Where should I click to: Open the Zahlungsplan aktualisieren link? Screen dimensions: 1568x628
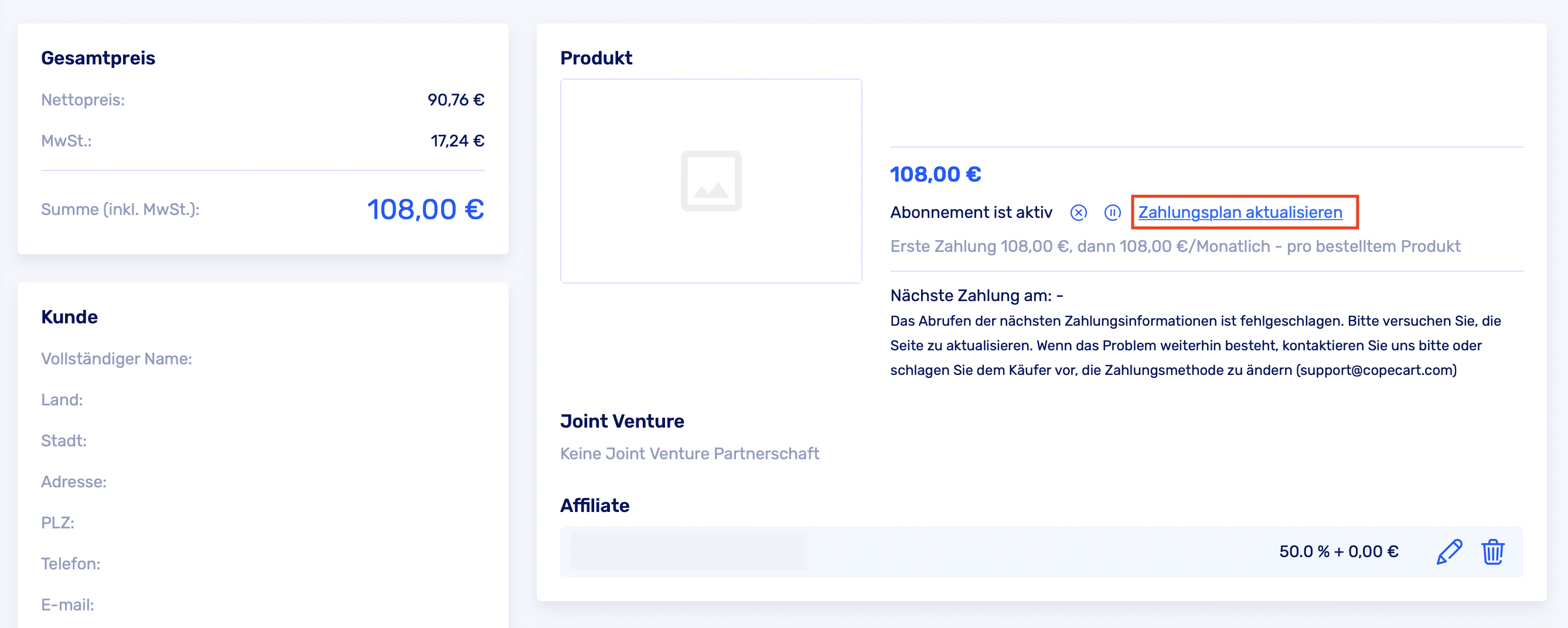(x=1240, y=213)
